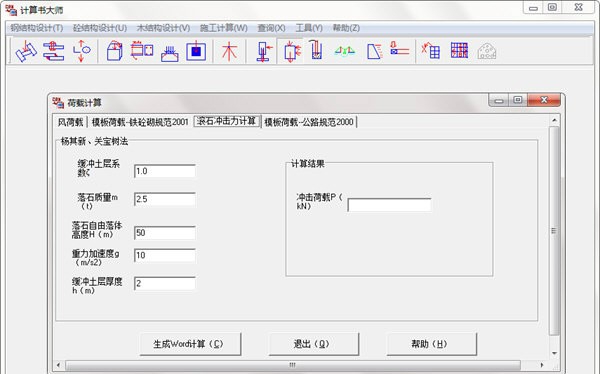The width and height of the screenshot is (600, 374).
Task: Click the vertical scrollbar down arrow
Action: [x=554, y=353]
